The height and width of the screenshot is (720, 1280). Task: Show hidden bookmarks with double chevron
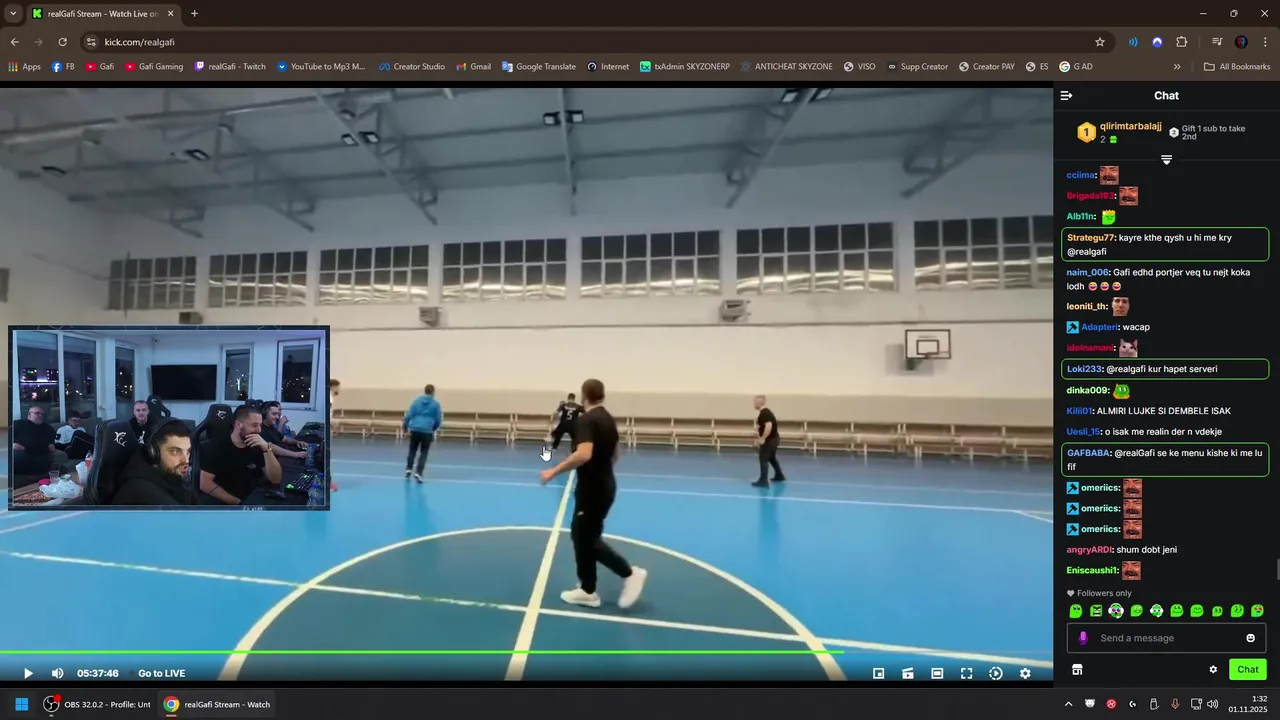click(x=1177, y=67)
